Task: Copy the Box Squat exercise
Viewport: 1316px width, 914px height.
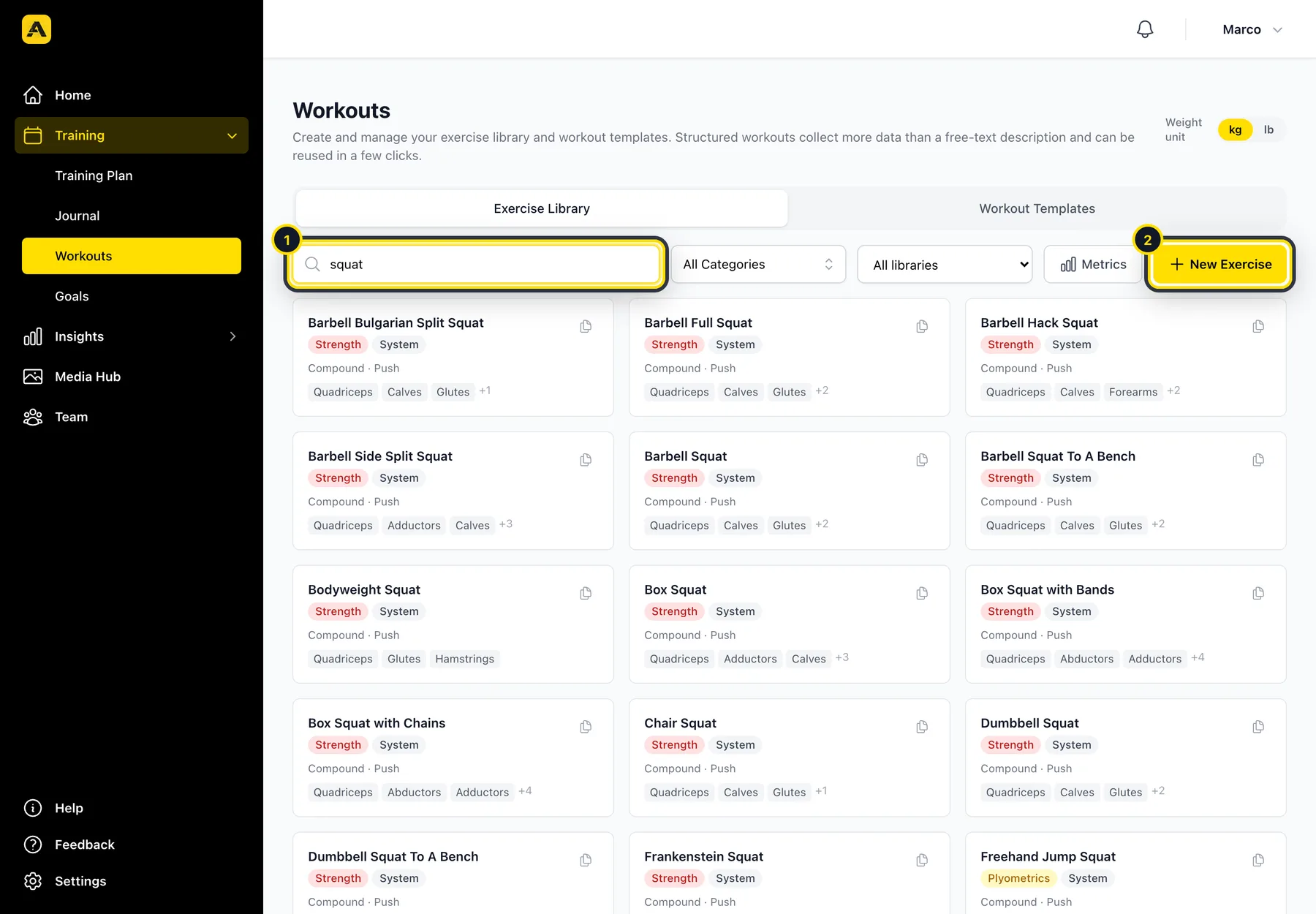Action: (922, 593)
